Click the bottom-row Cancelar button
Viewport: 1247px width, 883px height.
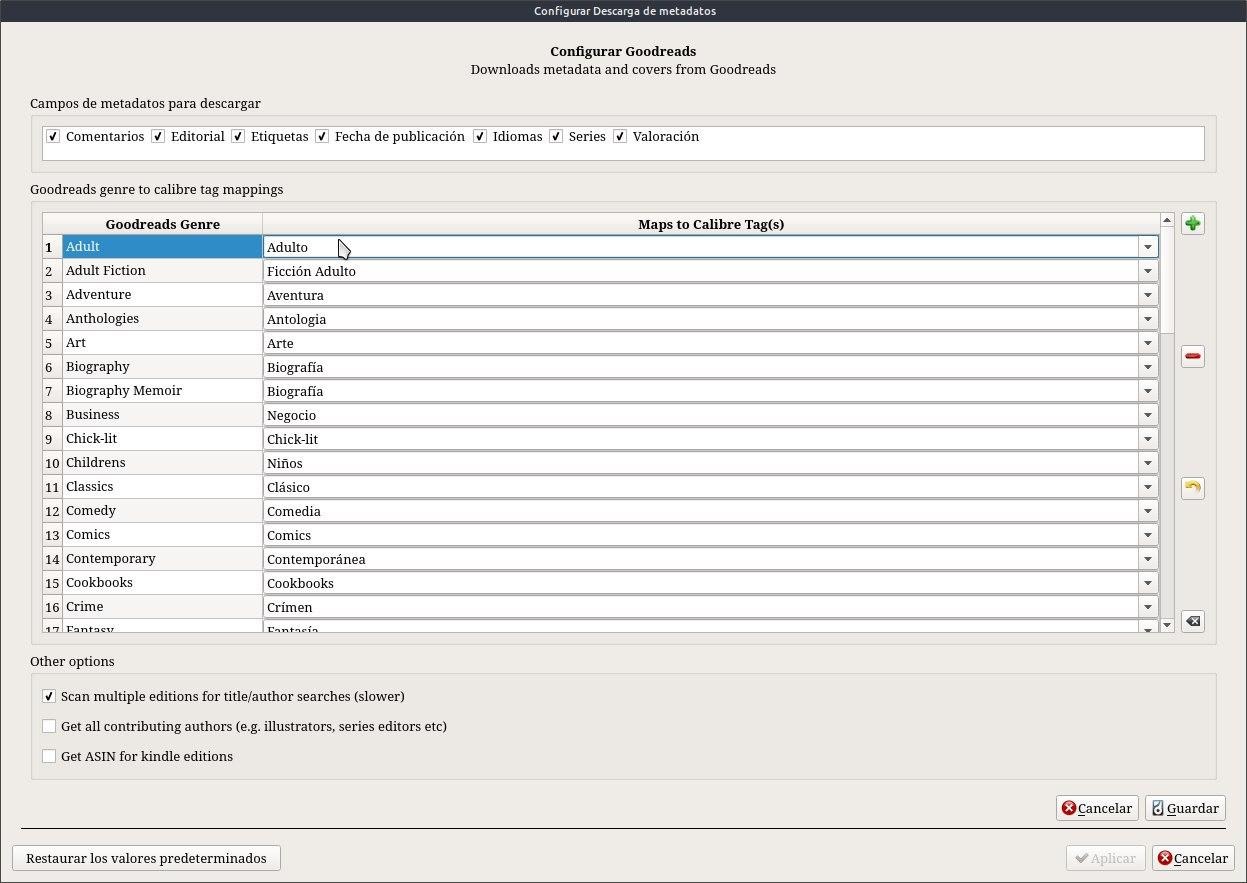click(1193, 858)
